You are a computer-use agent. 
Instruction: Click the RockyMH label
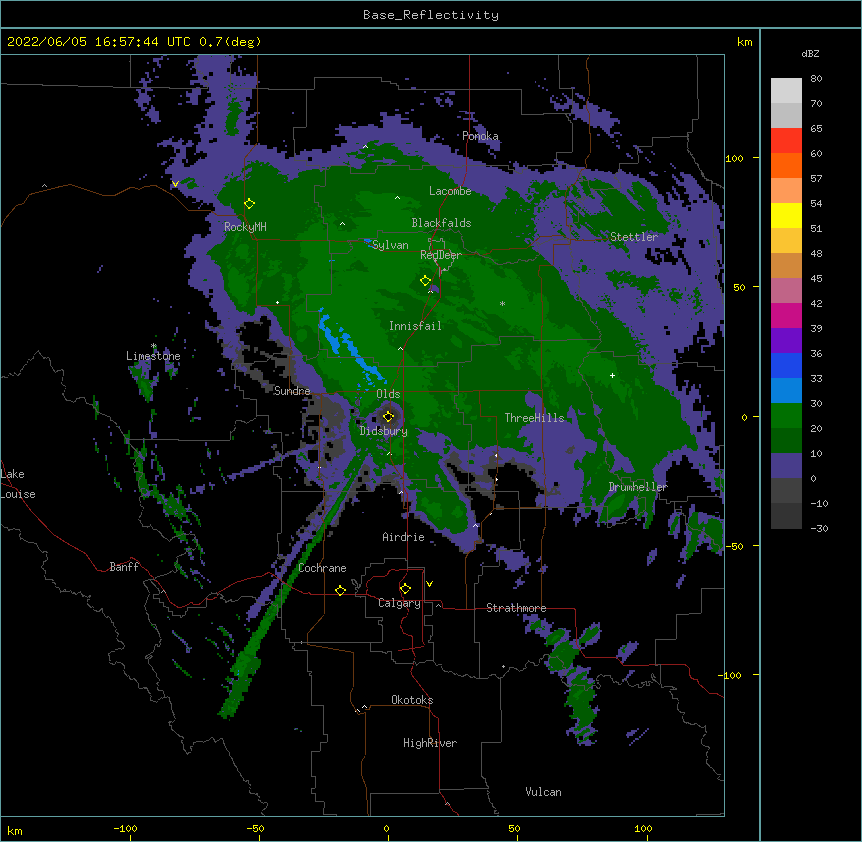click(x=245, y=227)
